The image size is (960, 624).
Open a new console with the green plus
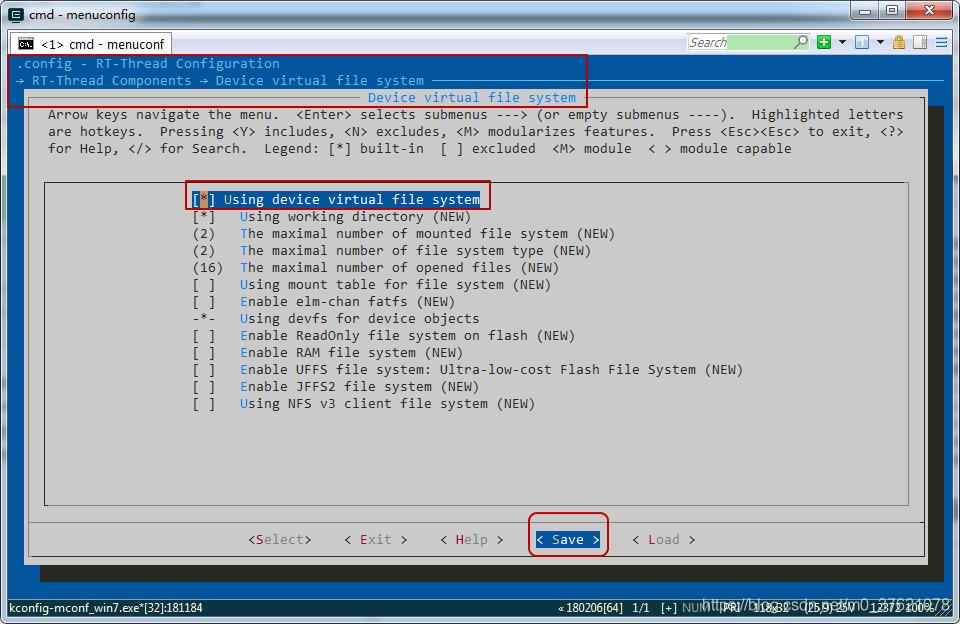[x=824, y=42]
